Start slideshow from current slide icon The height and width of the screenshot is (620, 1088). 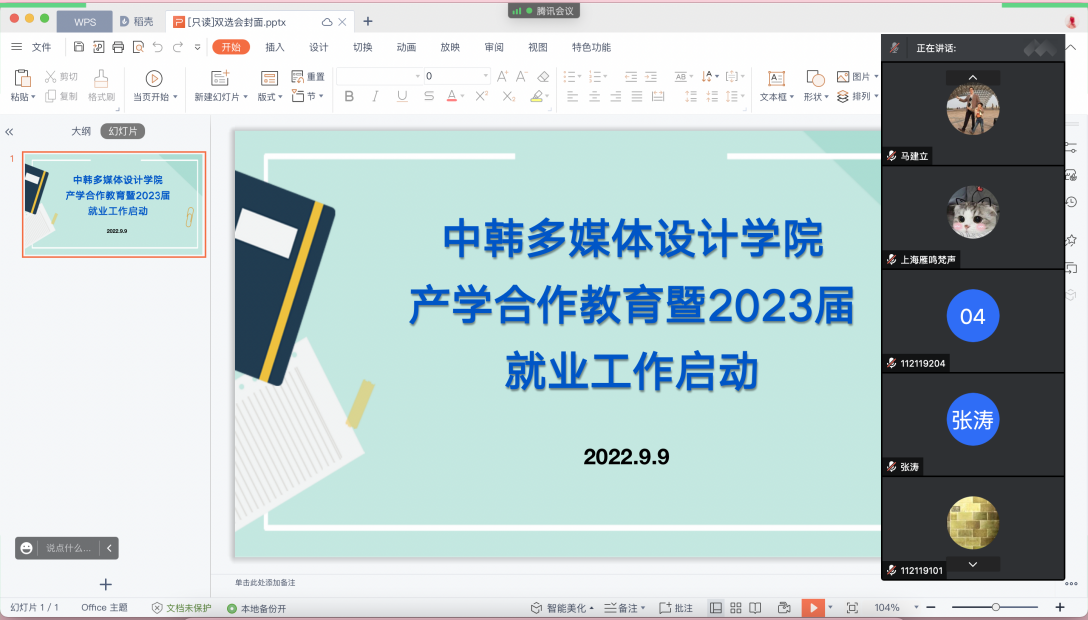tap(153, 78)
